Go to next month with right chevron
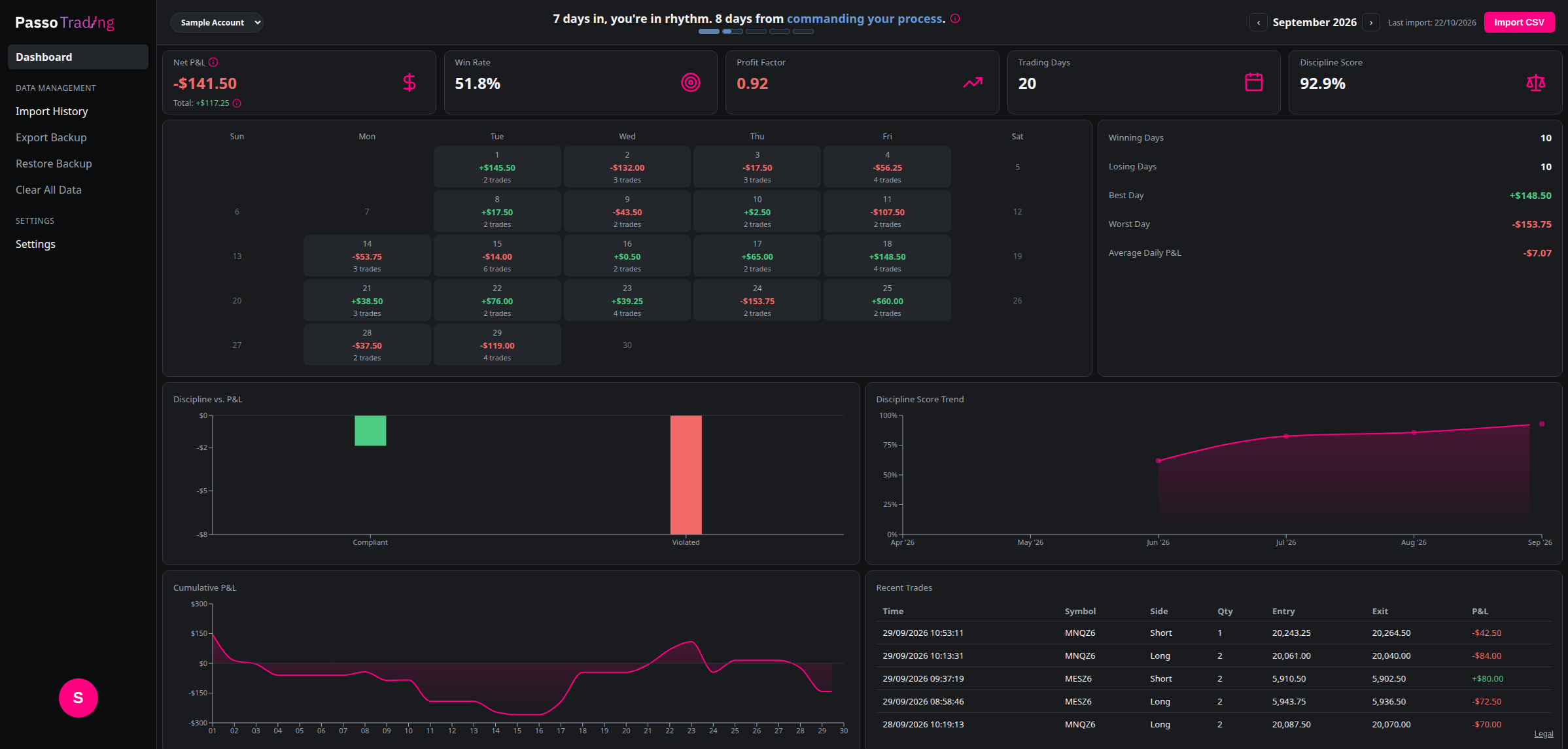Viewport: 1568px width, 749px height. 1371,22
